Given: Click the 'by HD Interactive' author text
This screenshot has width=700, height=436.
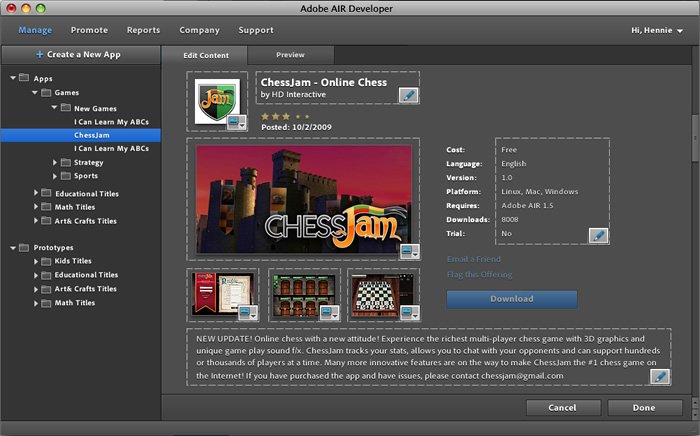Looking at the screenshot, I should click(x=293, y=95).
